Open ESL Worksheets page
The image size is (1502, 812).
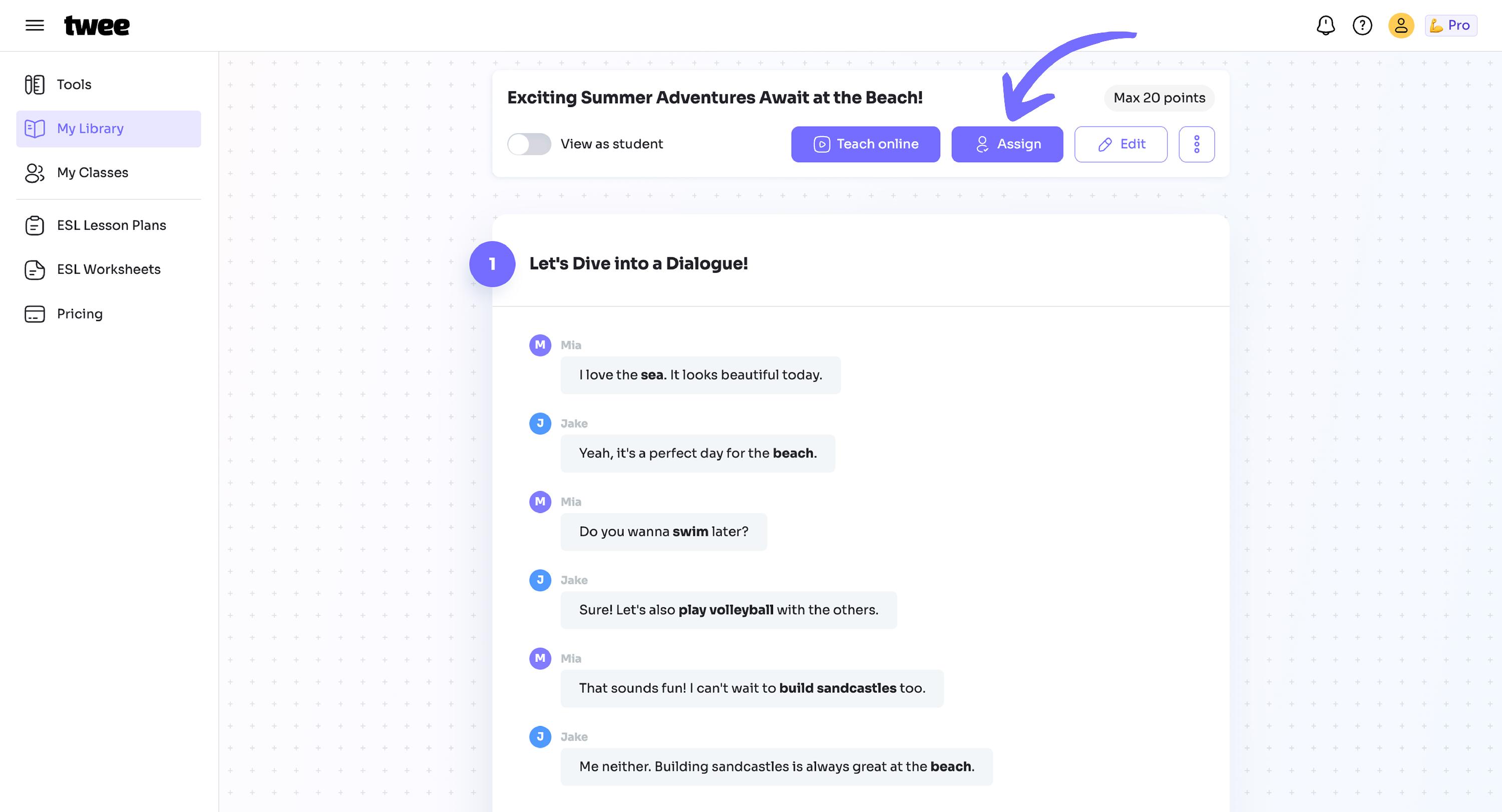click(x=109, y=269)
